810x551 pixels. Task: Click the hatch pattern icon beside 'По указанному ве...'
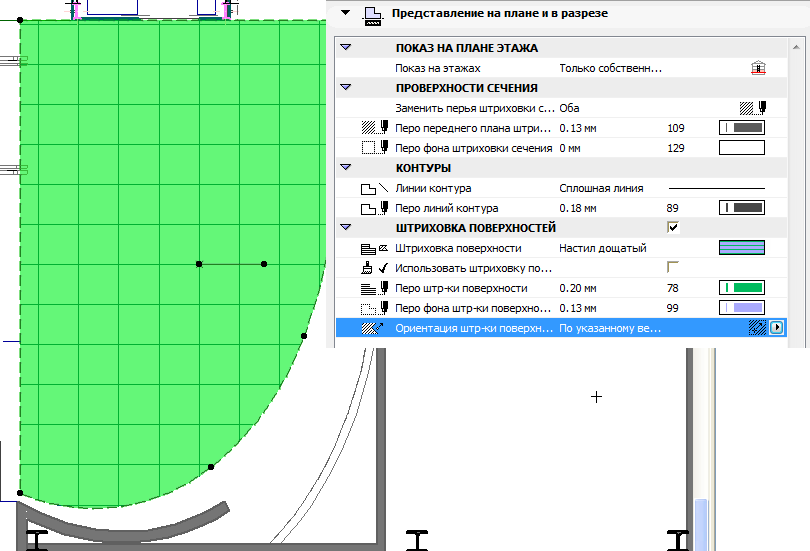757,327
